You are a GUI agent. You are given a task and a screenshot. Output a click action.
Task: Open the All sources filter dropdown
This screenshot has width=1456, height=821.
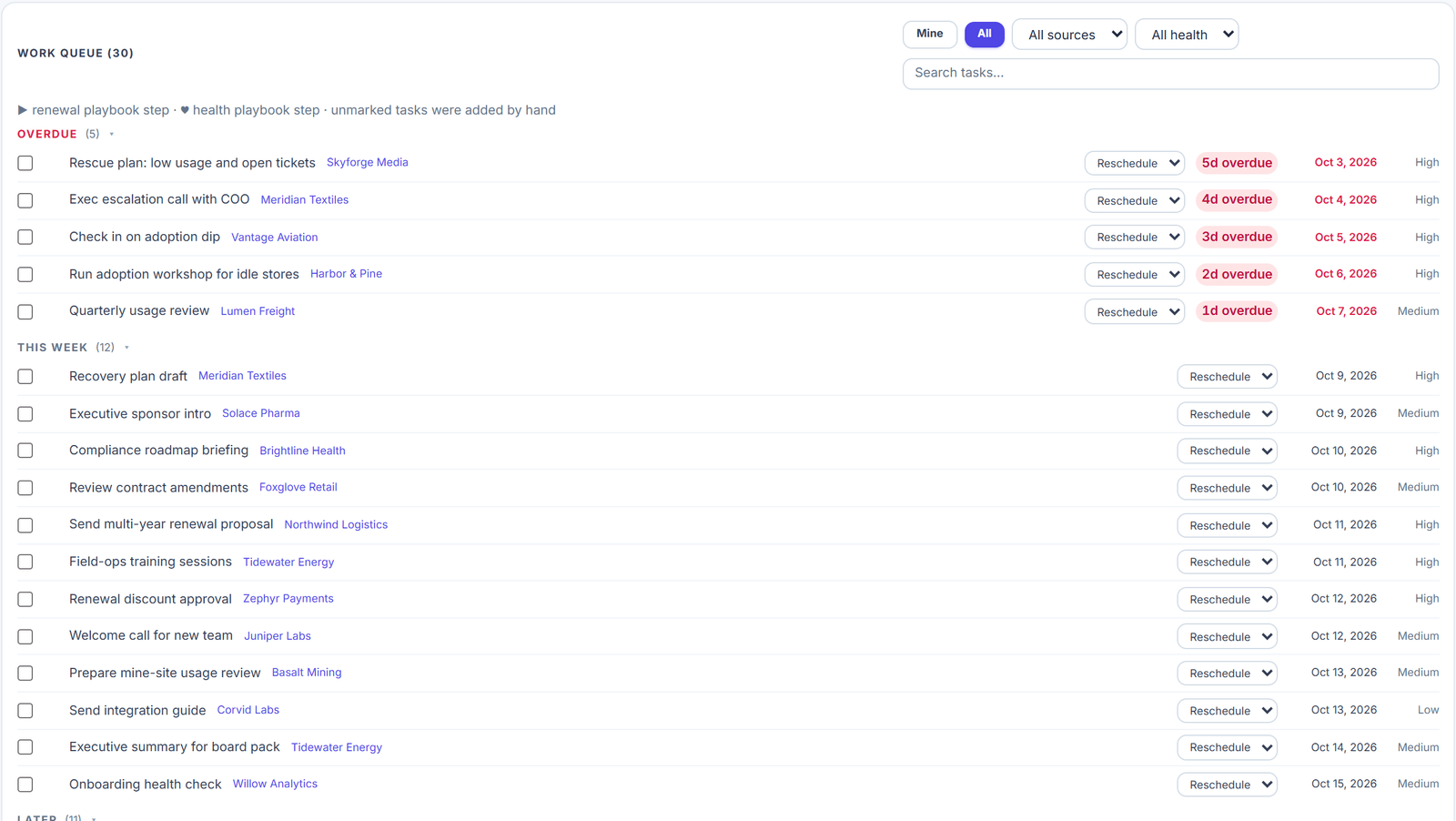pos(1069,35)
